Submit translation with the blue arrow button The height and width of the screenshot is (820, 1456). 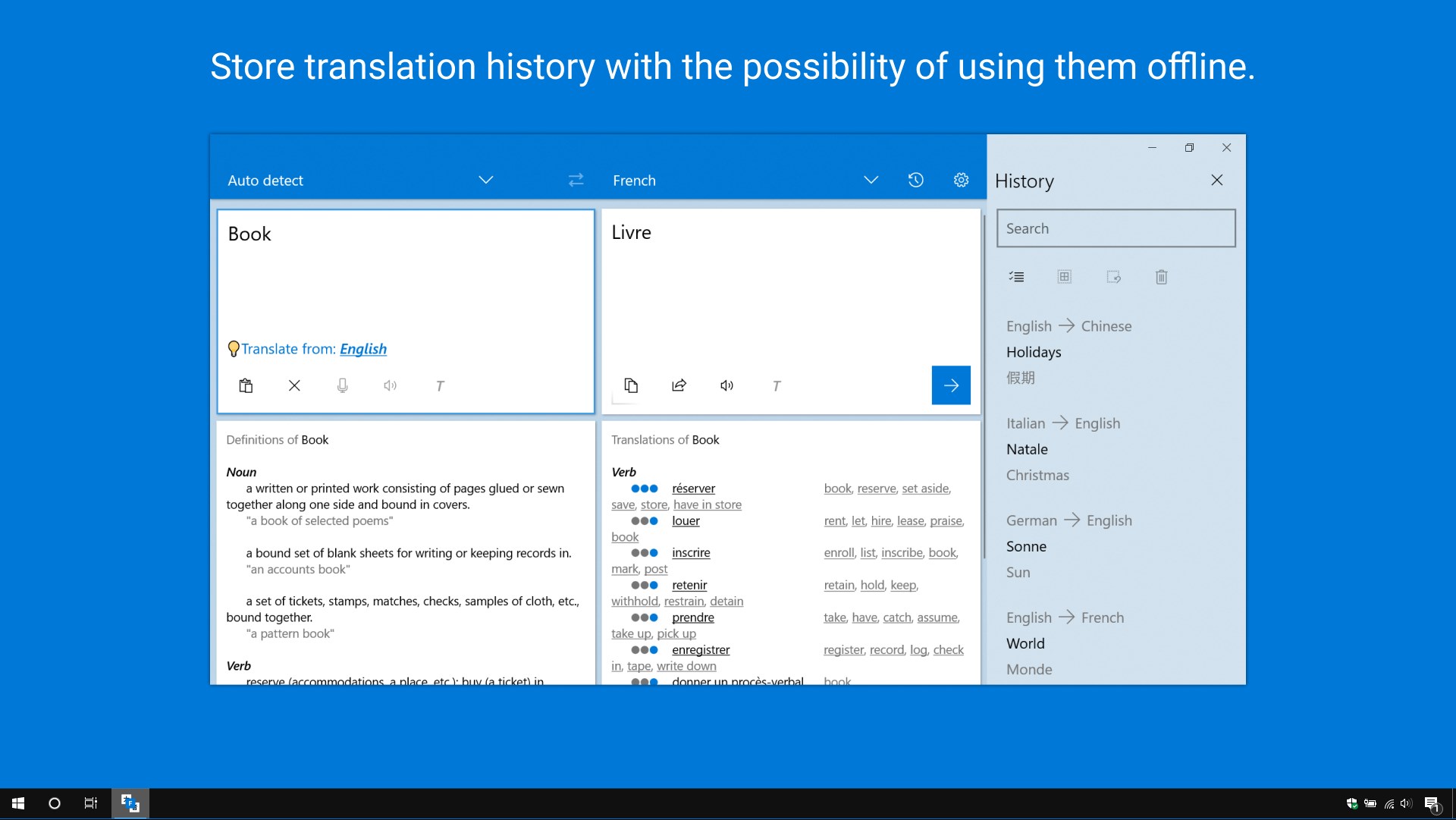coord(951,385)
